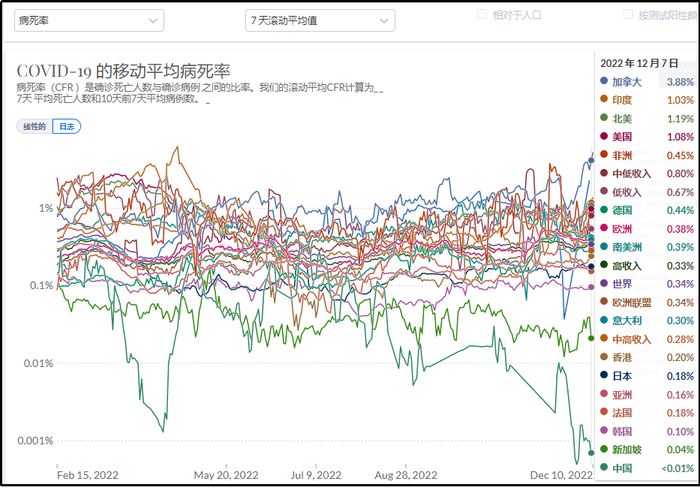Click the COVID-19 的移动平均病死率 chart title

pyautogui.click(x=123, y=71)
